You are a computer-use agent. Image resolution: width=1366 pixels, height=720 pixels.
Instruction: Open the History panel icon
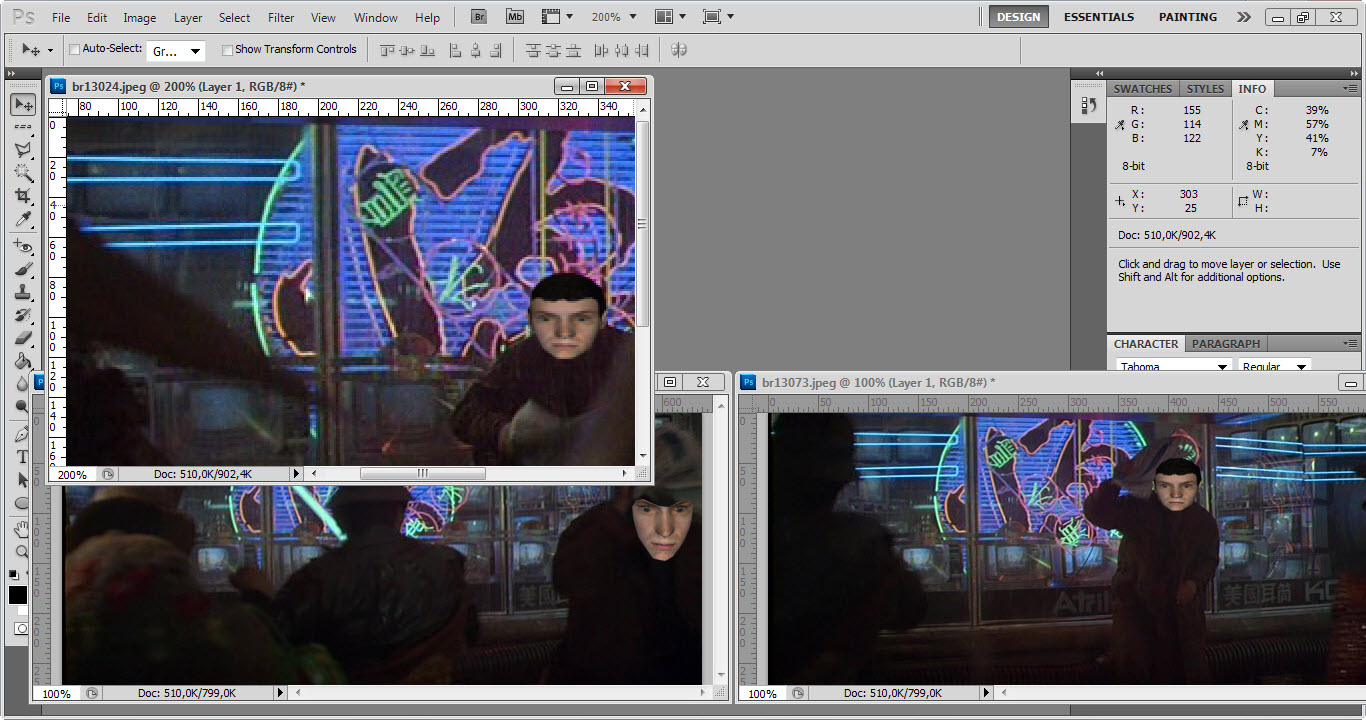pyautogui.click(x=1089, y=105)
